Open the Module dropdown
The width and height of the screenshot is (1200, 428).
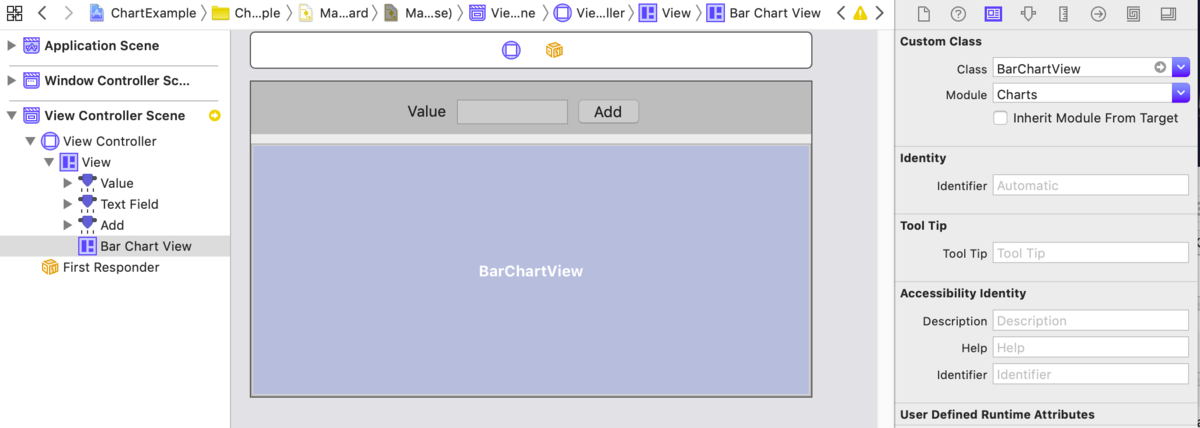pos(1181,94)
